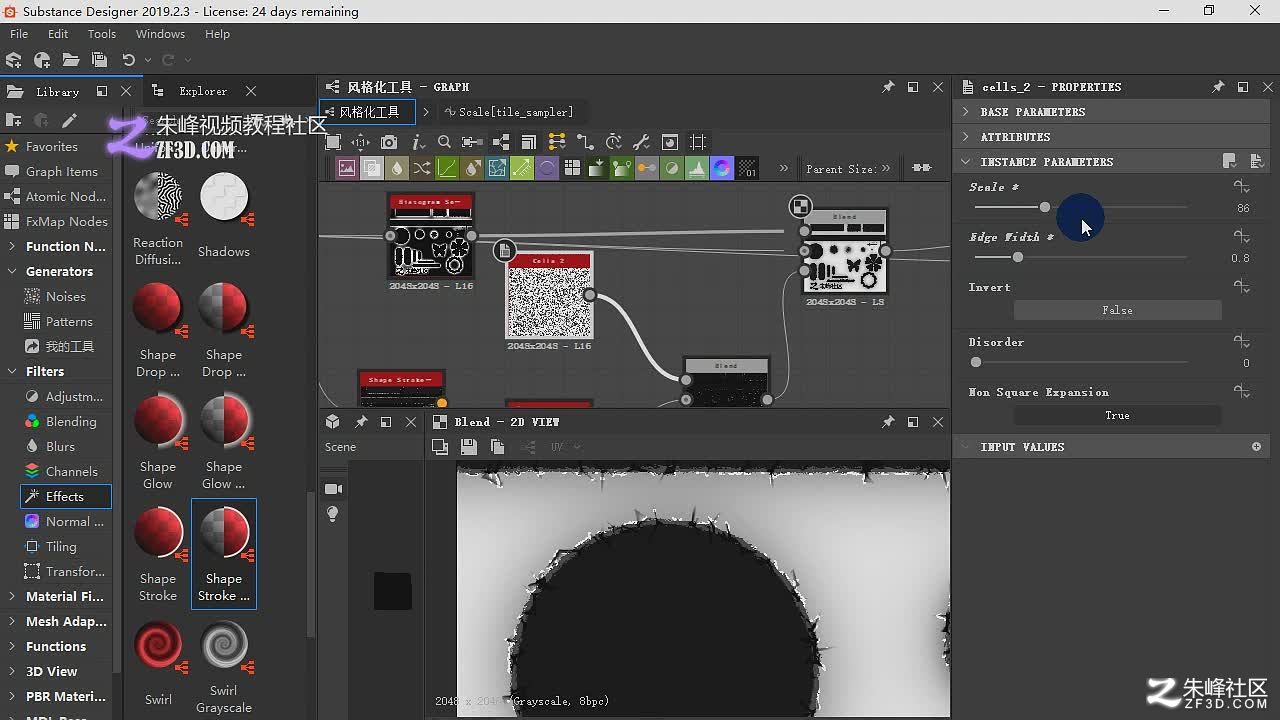Collapse the Generators library category
The height and width of the screenshot is (720, 1280).
point(11,271)
